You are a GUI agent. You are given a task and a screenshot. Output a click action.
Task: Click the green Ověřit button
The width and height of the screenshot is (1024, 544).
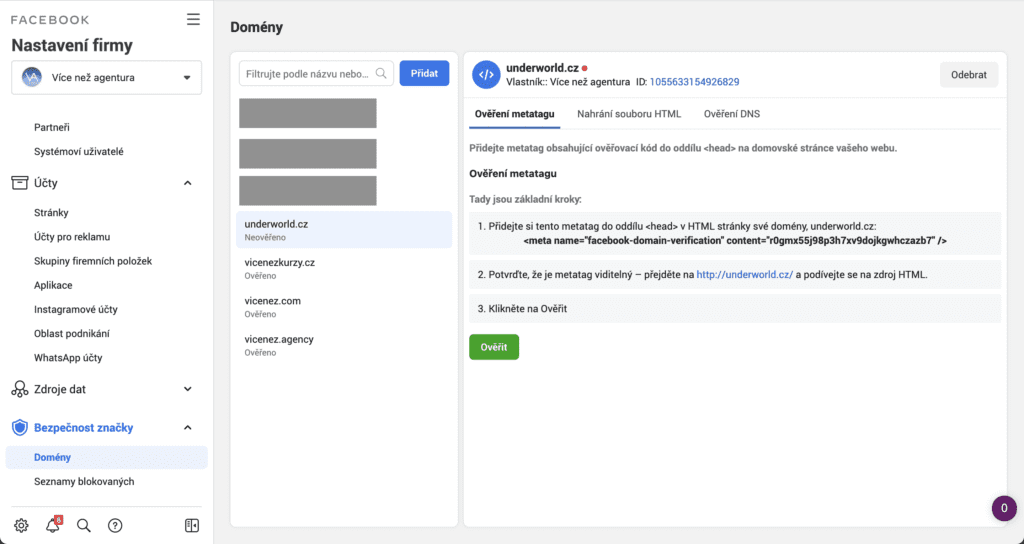(x=493, y=346)
